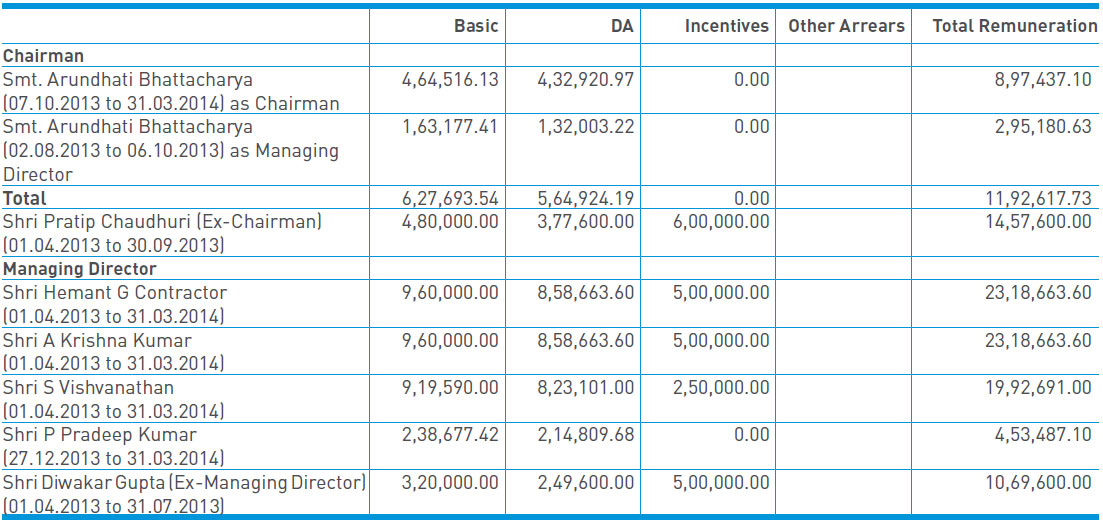1103x523 pixels.
Task: Click the Basic column header
Action: pos(475,26)
